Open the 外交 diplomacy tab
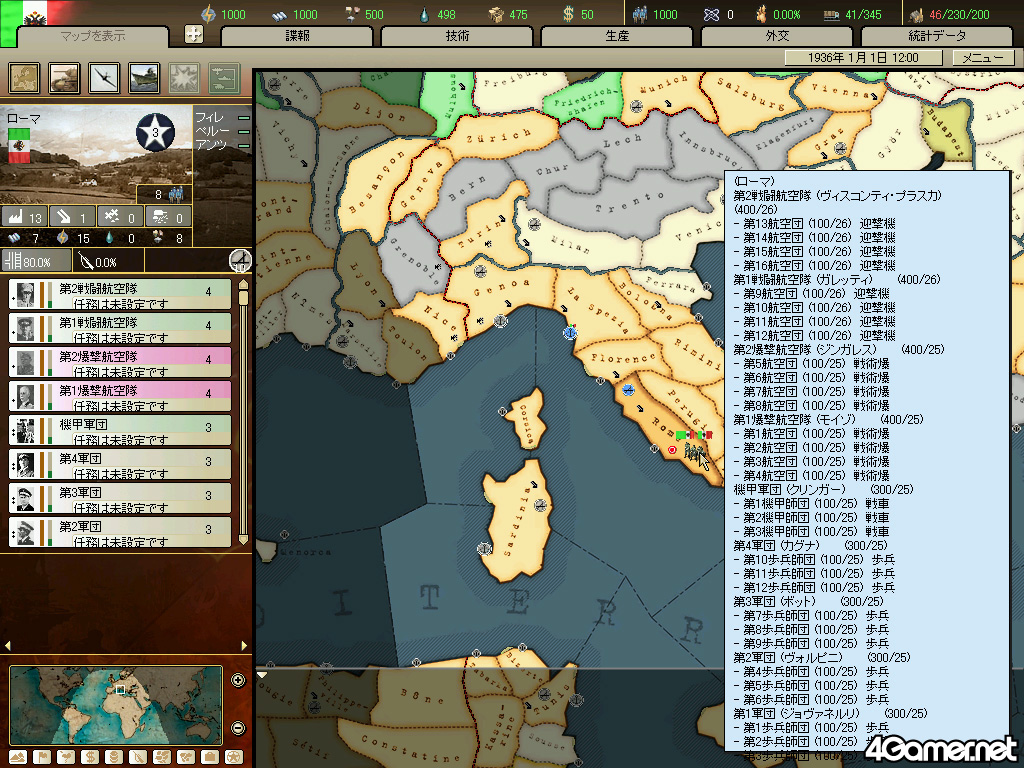The width and height of the screenshot is (1024, 768). click(777, 36)
